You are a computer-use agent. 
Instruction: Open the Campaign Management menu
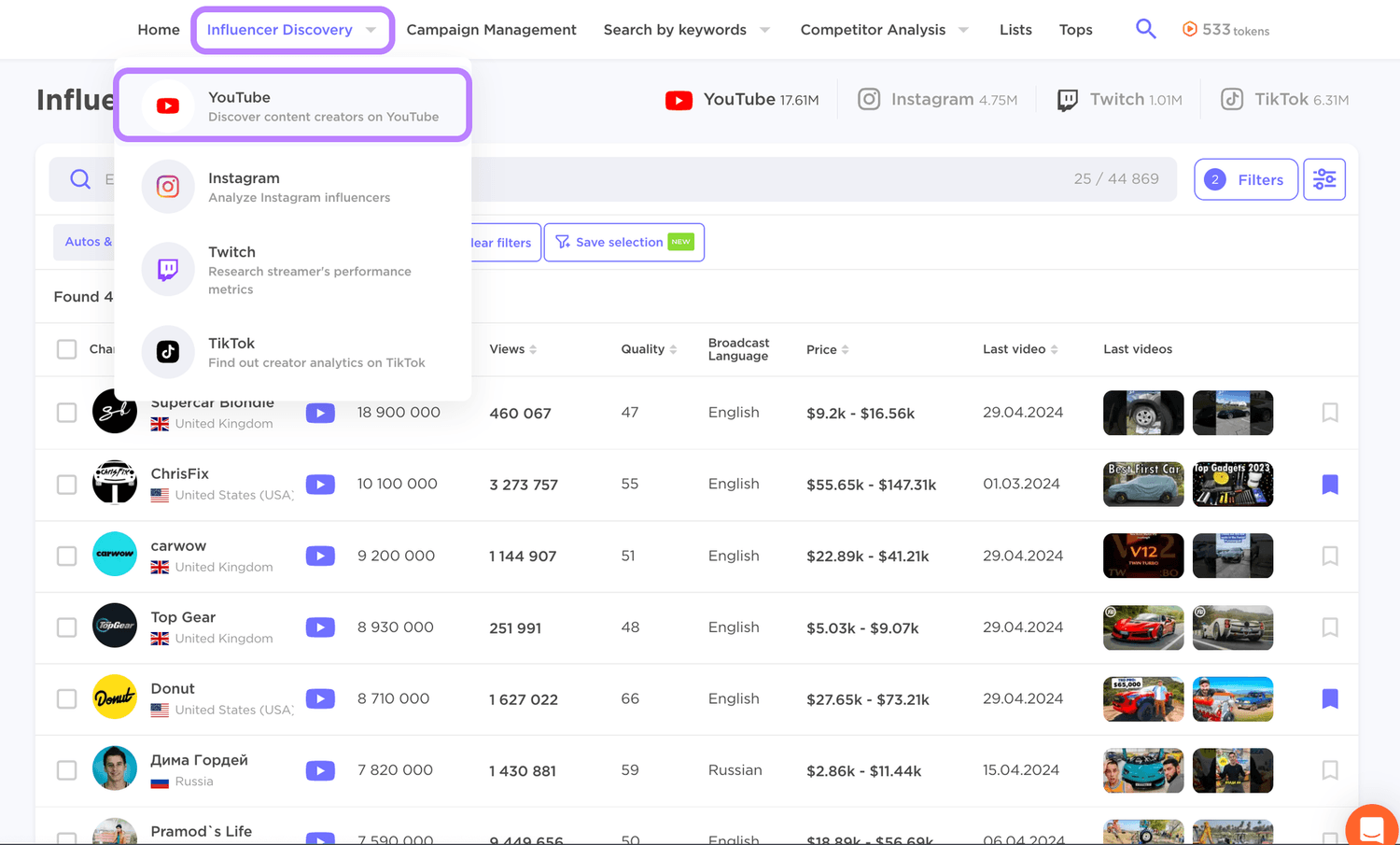pyautogui.click(x=491, y=29)
